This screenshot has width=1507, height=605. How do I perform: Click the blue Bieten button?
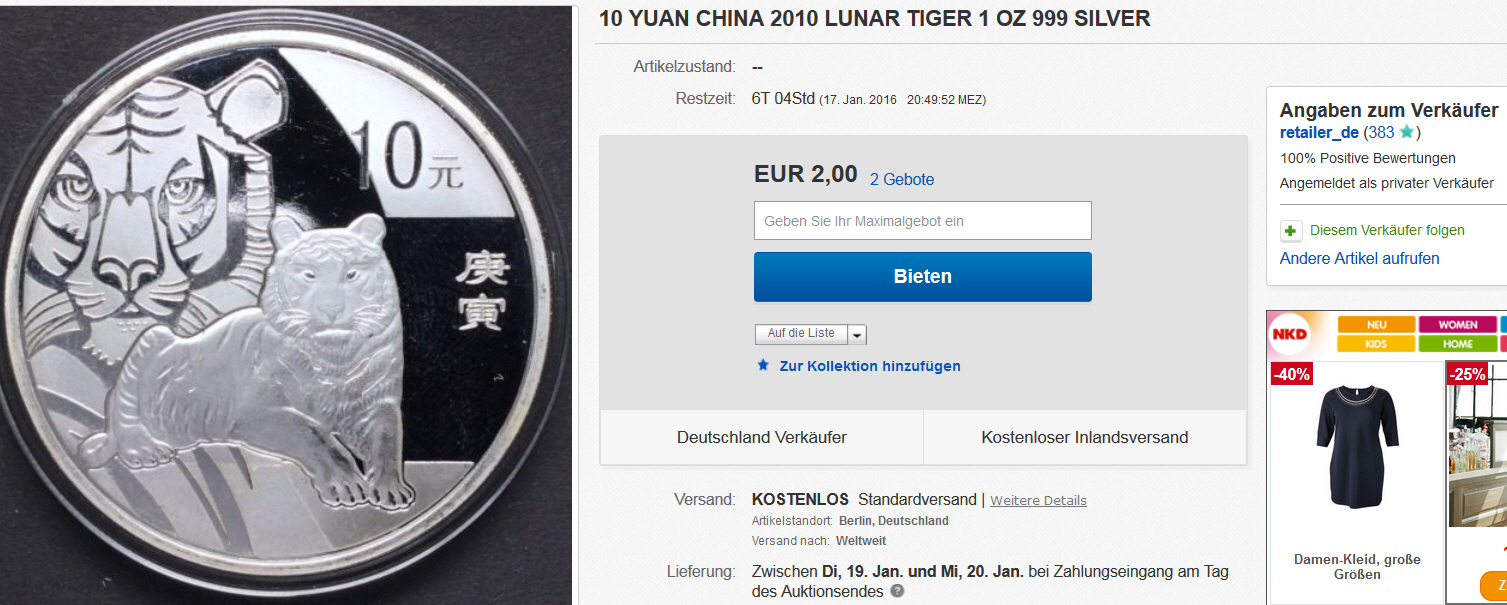coord(922,277)
